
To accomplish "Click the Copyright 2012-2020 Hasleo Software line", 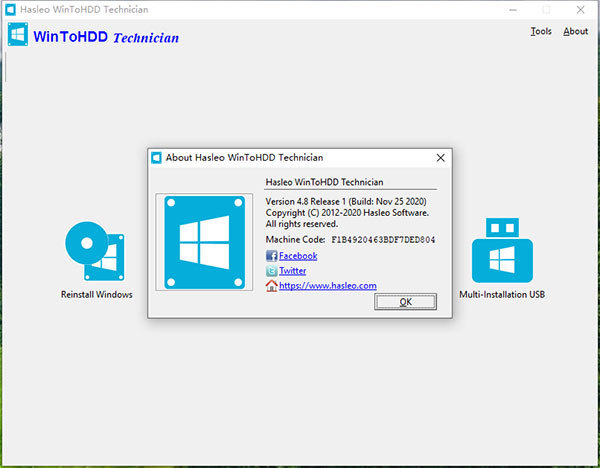I will pyautogui.click(x=347, y=213).
